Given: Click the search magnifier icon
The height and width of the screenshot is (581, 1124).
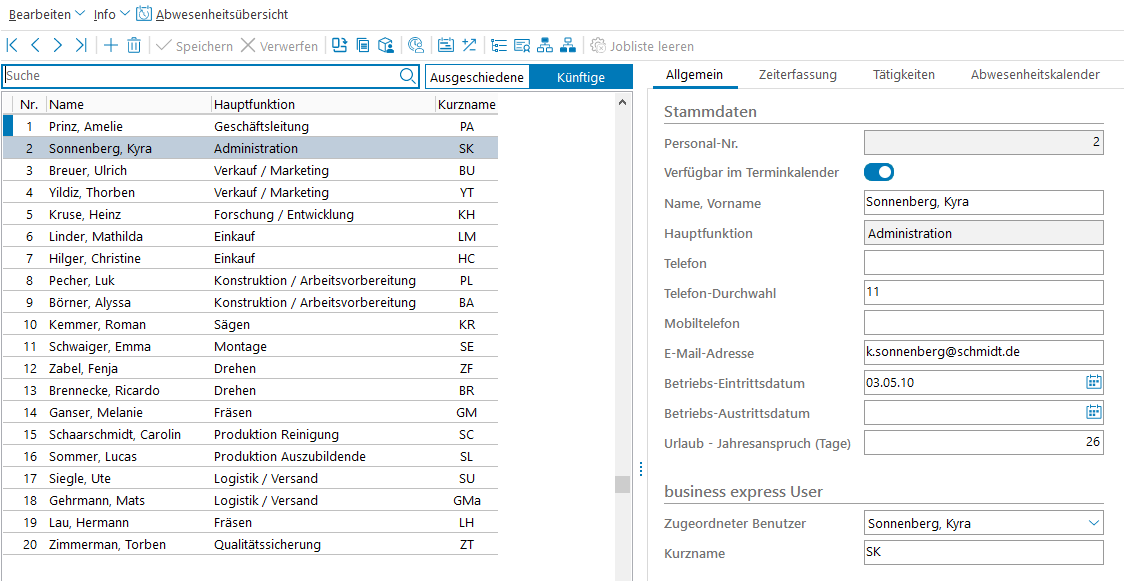Looking at the screenshot, I should [x=407, y=76].
